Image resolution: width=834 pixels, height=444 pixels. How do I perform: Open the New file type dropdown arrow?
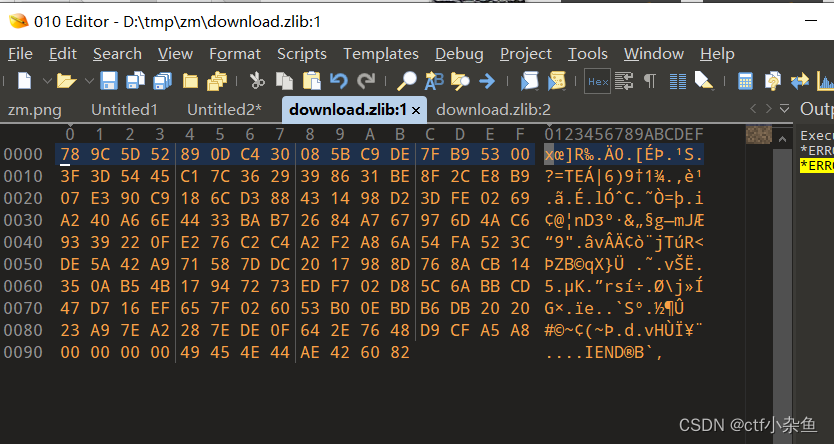47,81
